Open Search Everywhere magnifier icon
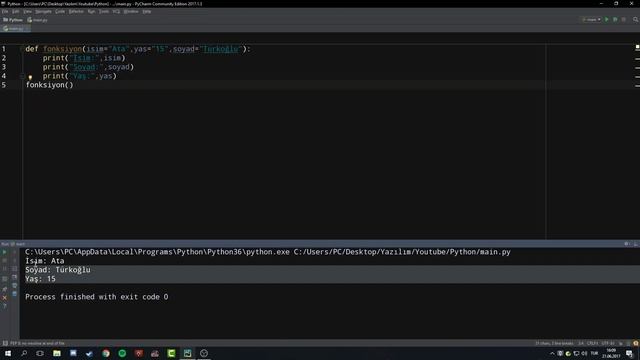This screenshot has height=360, width=640. pyautogui.click(x=636, y=20)
